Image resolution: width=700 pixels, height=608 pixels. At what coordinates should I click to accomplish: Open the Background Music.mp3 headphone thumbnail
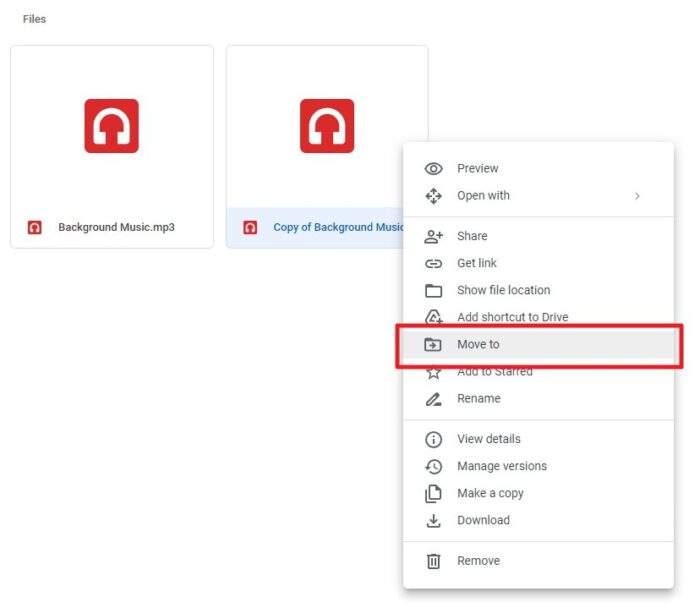(x=112, y=126)
